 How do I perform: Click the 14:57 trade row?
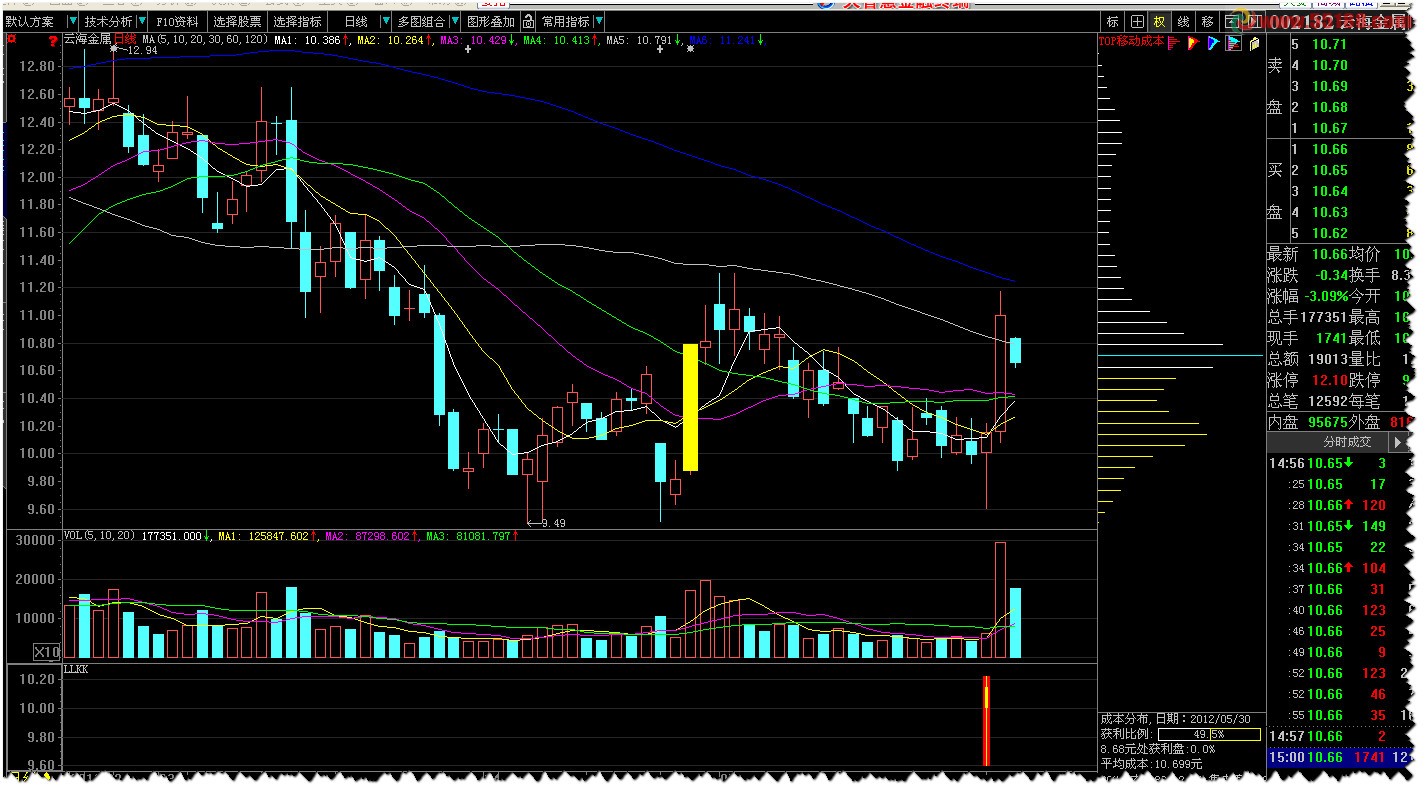tap(1340, 736)
